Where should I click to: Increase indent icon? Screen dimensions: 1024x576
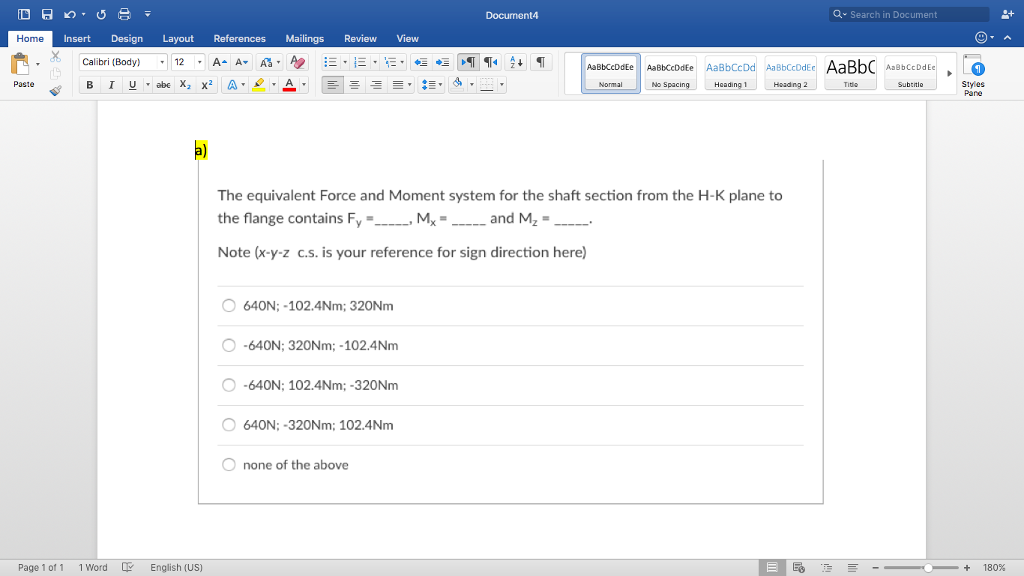(442, 62)
